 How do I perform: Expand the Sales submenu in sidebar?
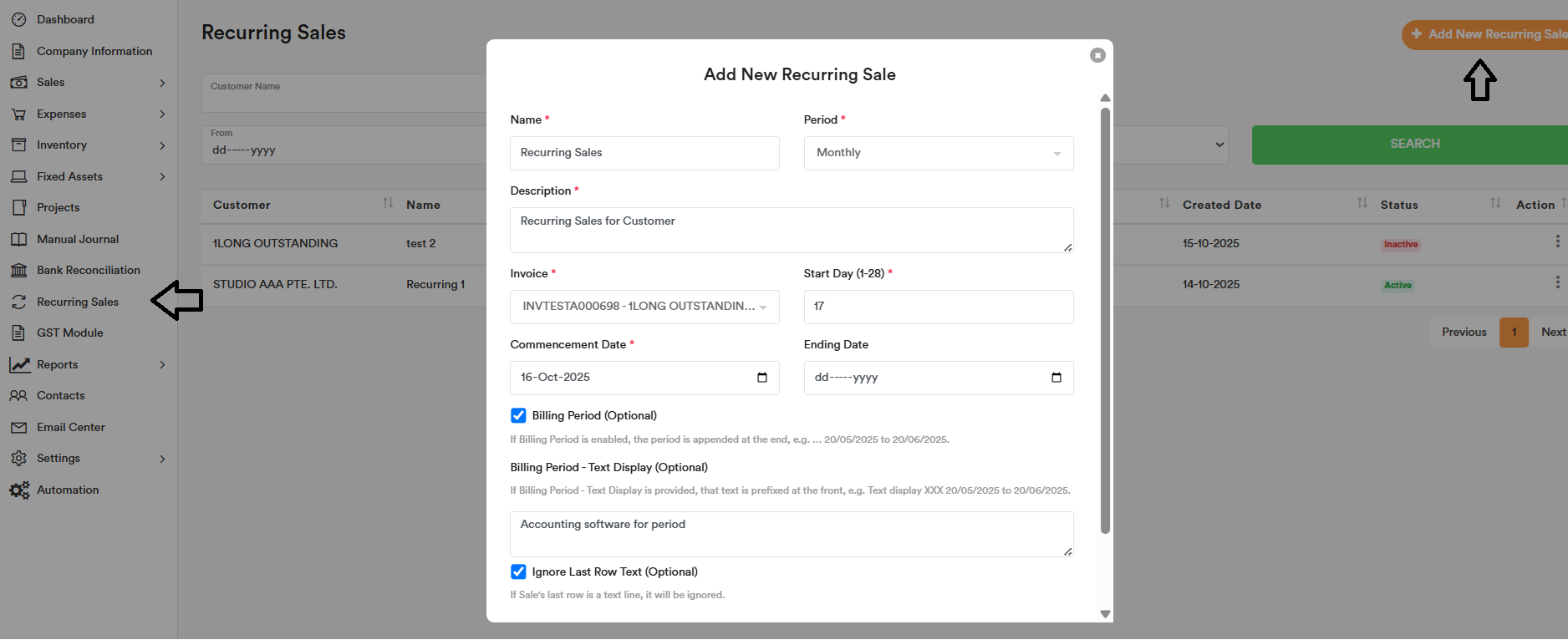pos(162,83)
